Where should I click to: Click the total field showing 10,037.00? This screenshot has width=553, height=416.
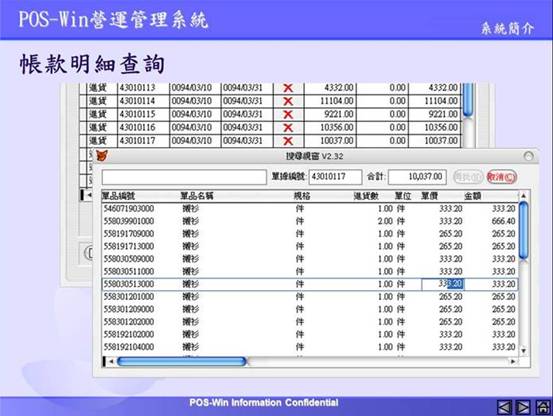pyautogui.click(x=417, y=177)
